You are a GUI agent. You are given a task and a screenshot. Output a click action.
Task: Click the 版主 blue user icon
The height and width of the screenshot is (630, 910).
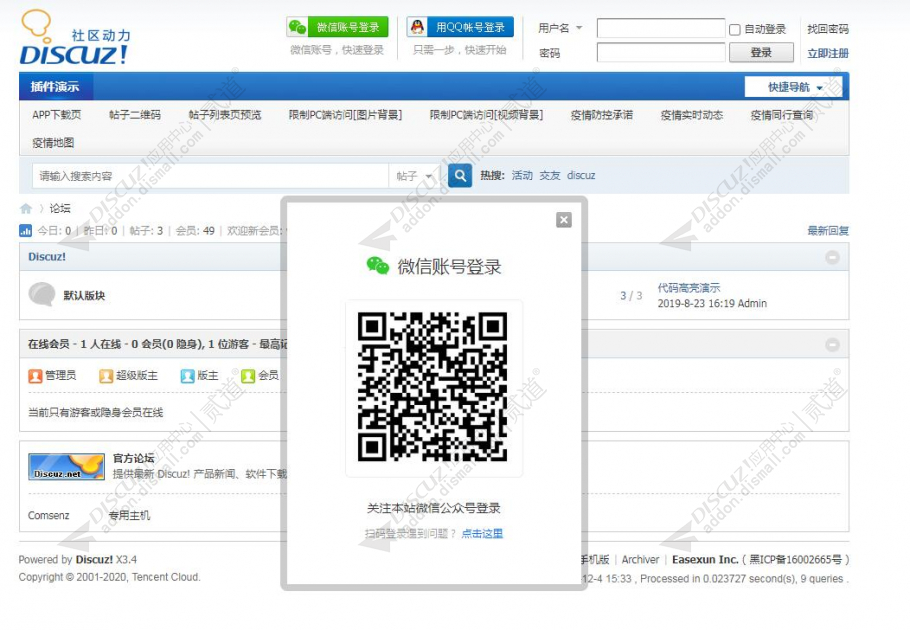coord(187,376)
